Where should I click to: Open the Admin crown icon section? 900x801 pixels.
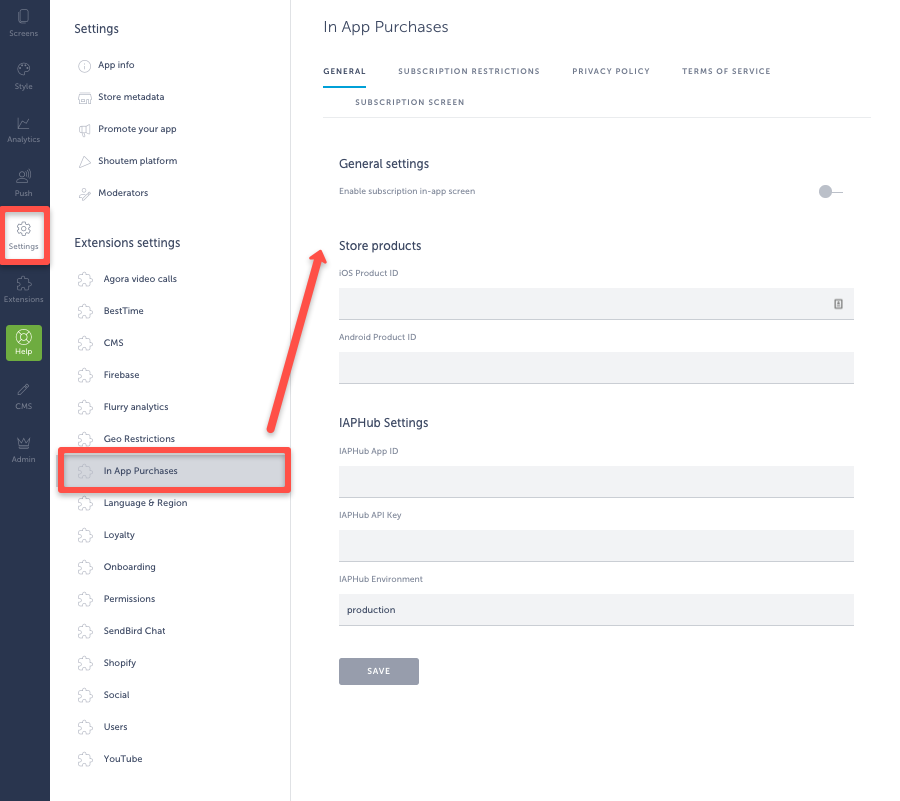(24, 449)
